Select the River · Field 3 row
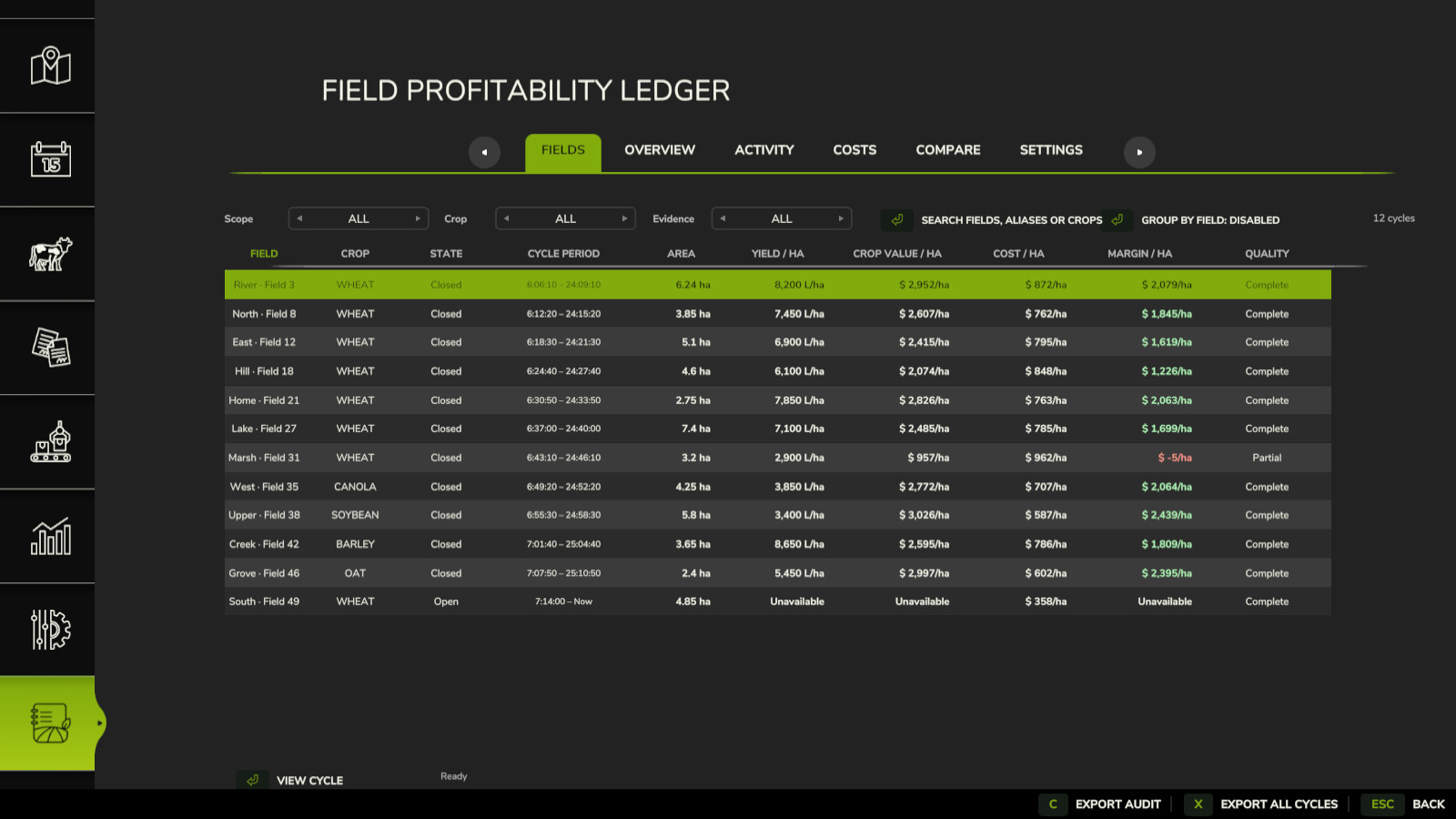Viewport: 1456px width, 819px height. (x=778, y=285)
